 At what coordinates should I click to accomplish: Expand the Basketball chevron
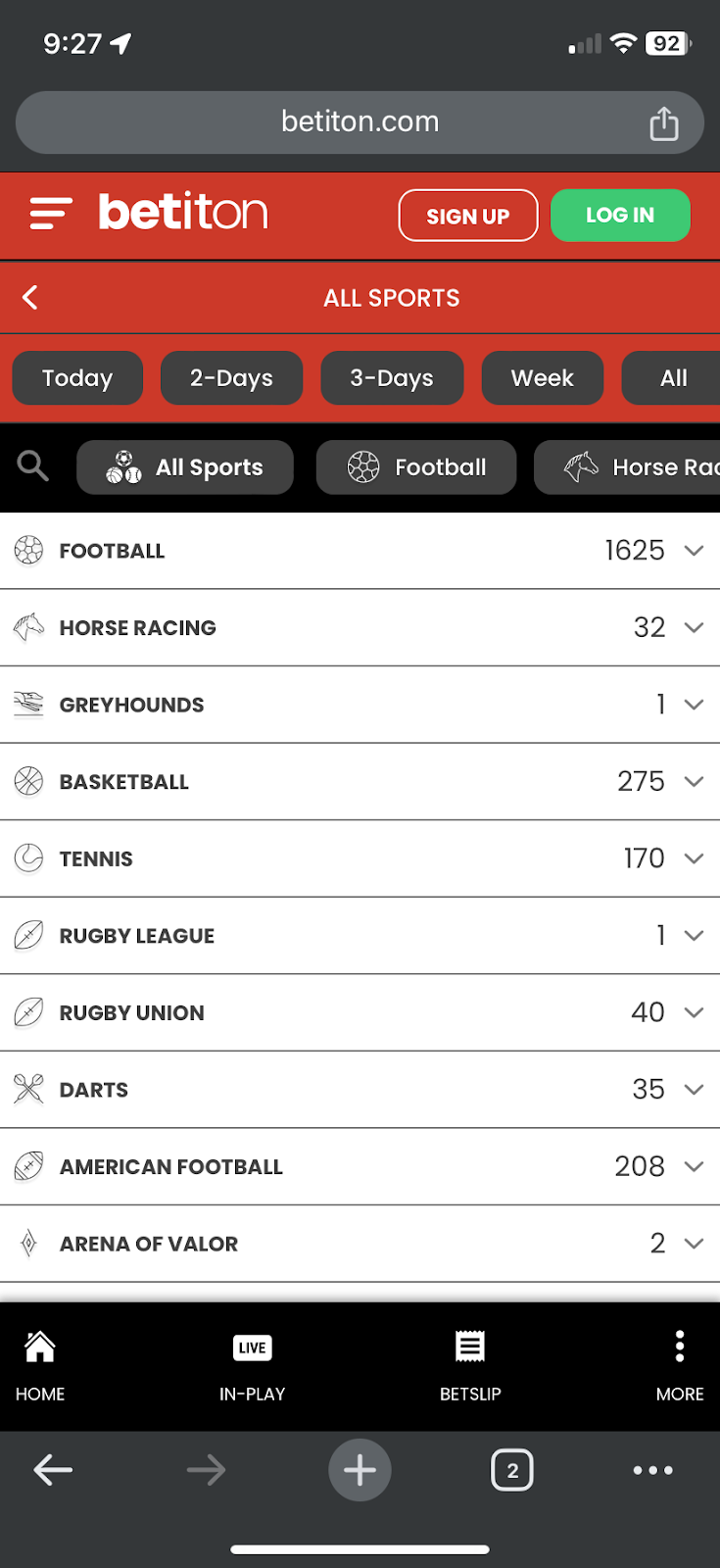[694, 782]
